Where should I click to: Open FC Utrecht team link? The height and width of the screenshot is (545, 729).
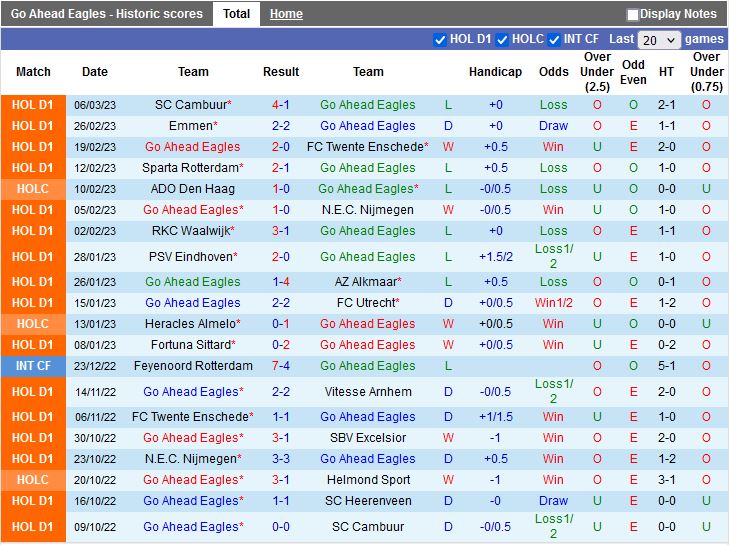pos(366,303)
